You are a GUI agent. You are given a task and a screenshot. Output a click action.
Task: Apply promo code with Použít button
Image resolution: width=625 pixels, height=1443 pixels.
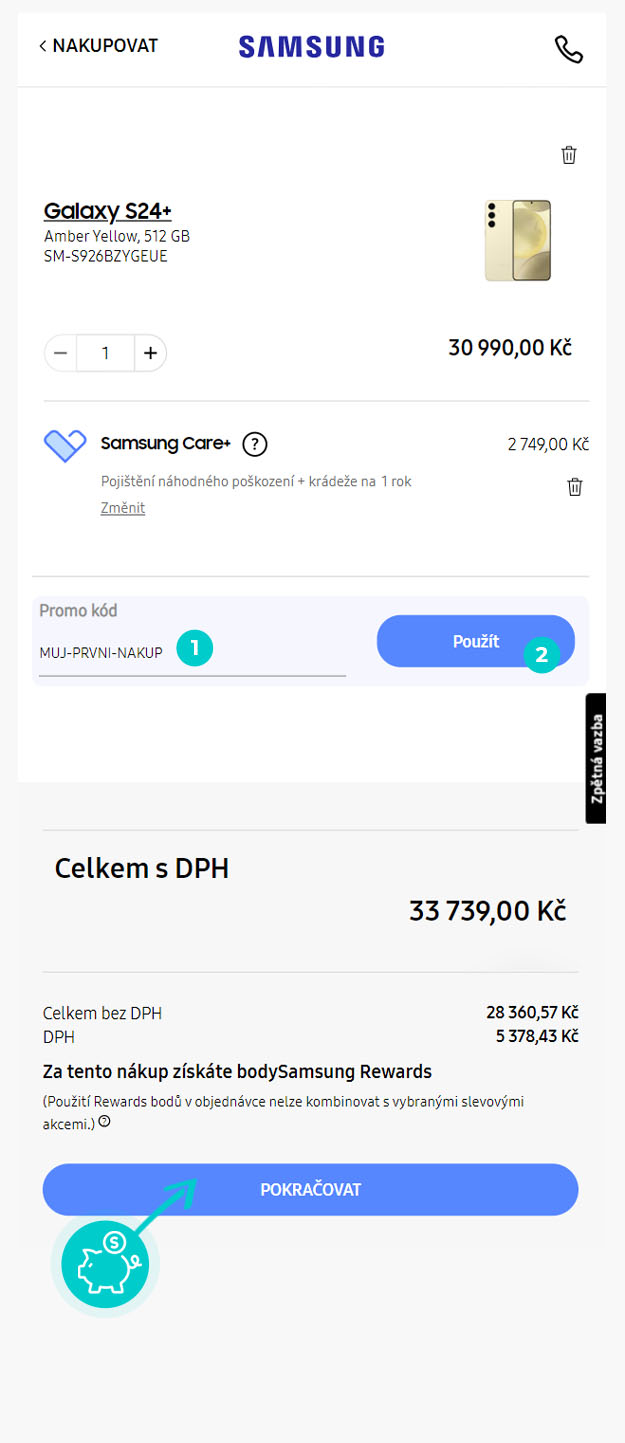pos(476,641)
